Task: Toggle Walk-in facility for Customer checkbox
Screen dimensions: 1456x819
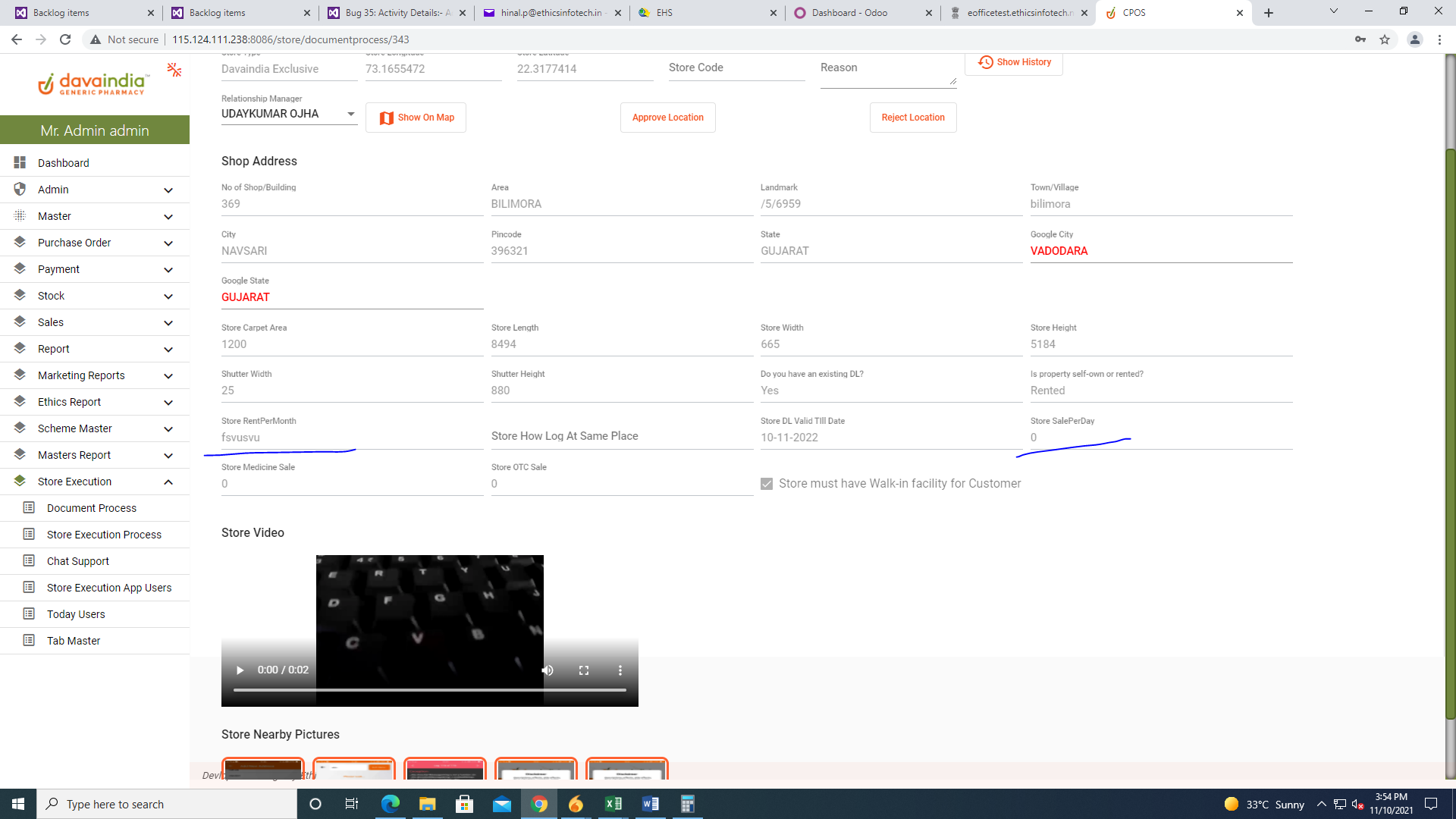Action: click(767, 484)
